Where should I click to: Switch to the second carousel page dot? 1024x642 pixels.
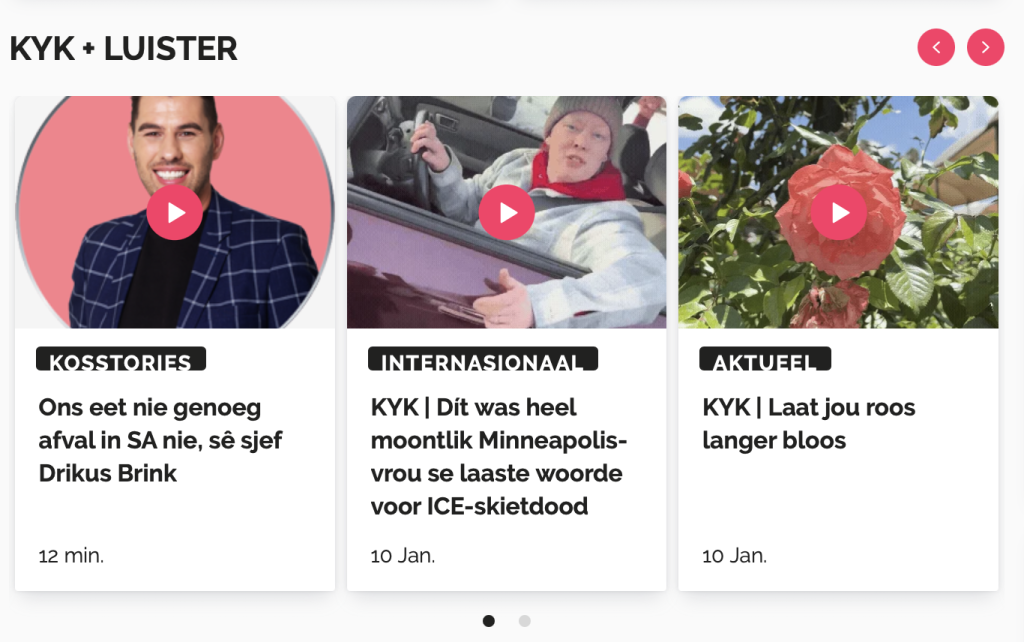click(524, 621)
